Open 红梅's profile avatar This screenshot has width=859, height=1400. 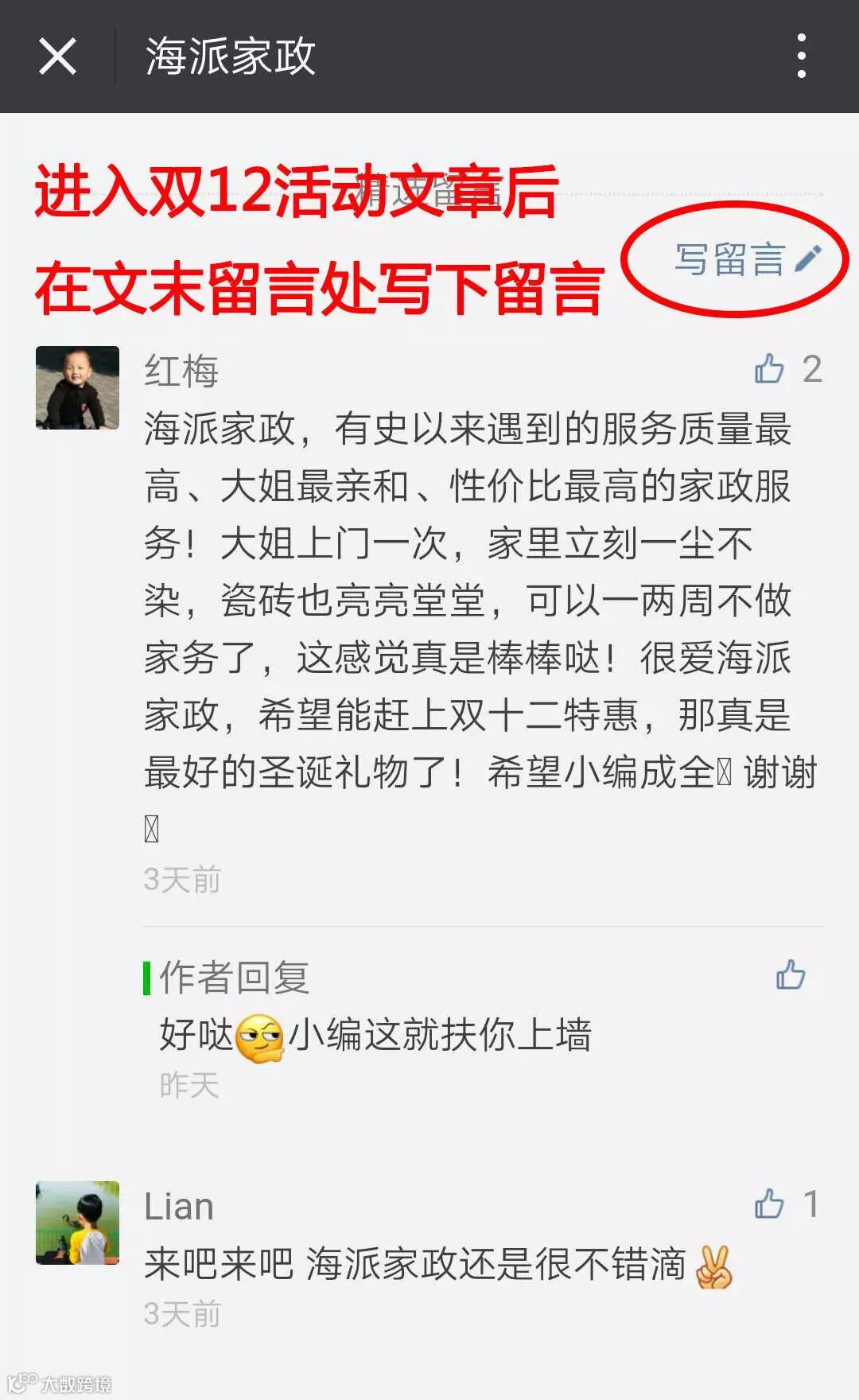[77, 387]
